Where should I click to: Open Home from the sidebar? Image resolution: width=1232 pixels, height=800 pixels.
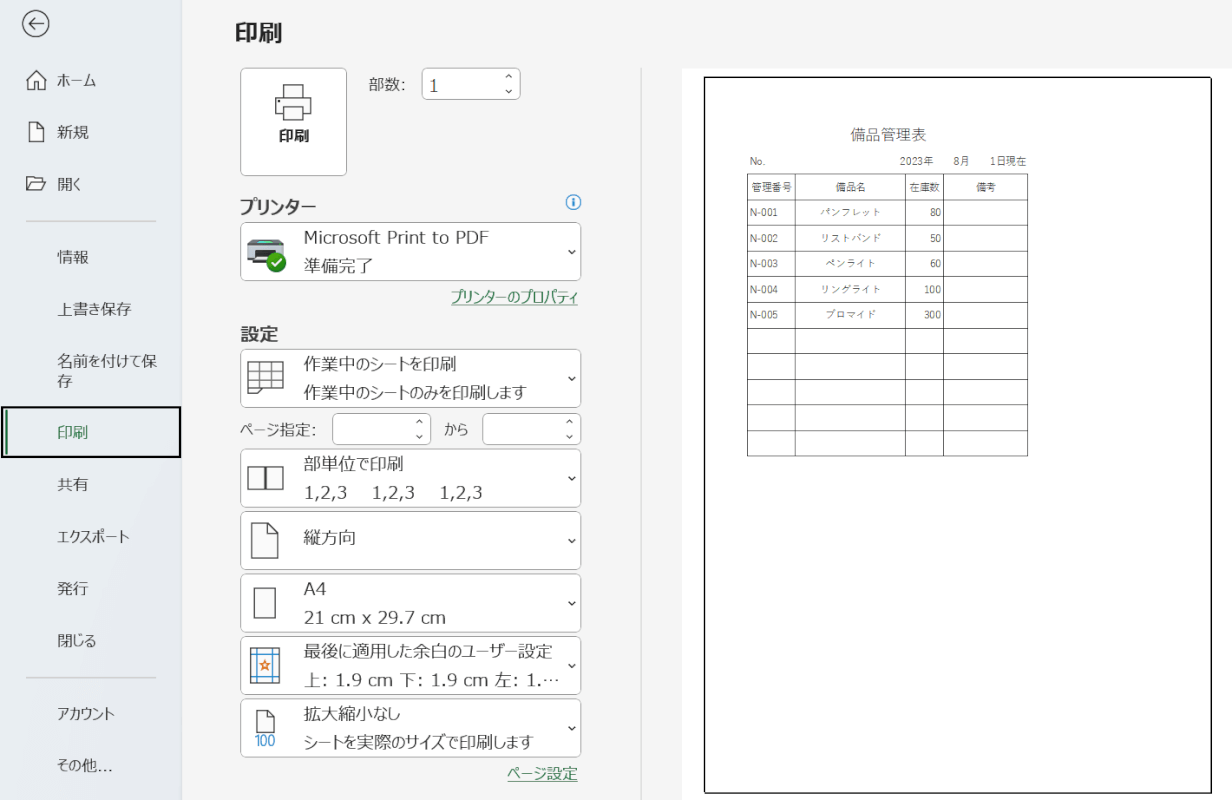pos(76,81)
